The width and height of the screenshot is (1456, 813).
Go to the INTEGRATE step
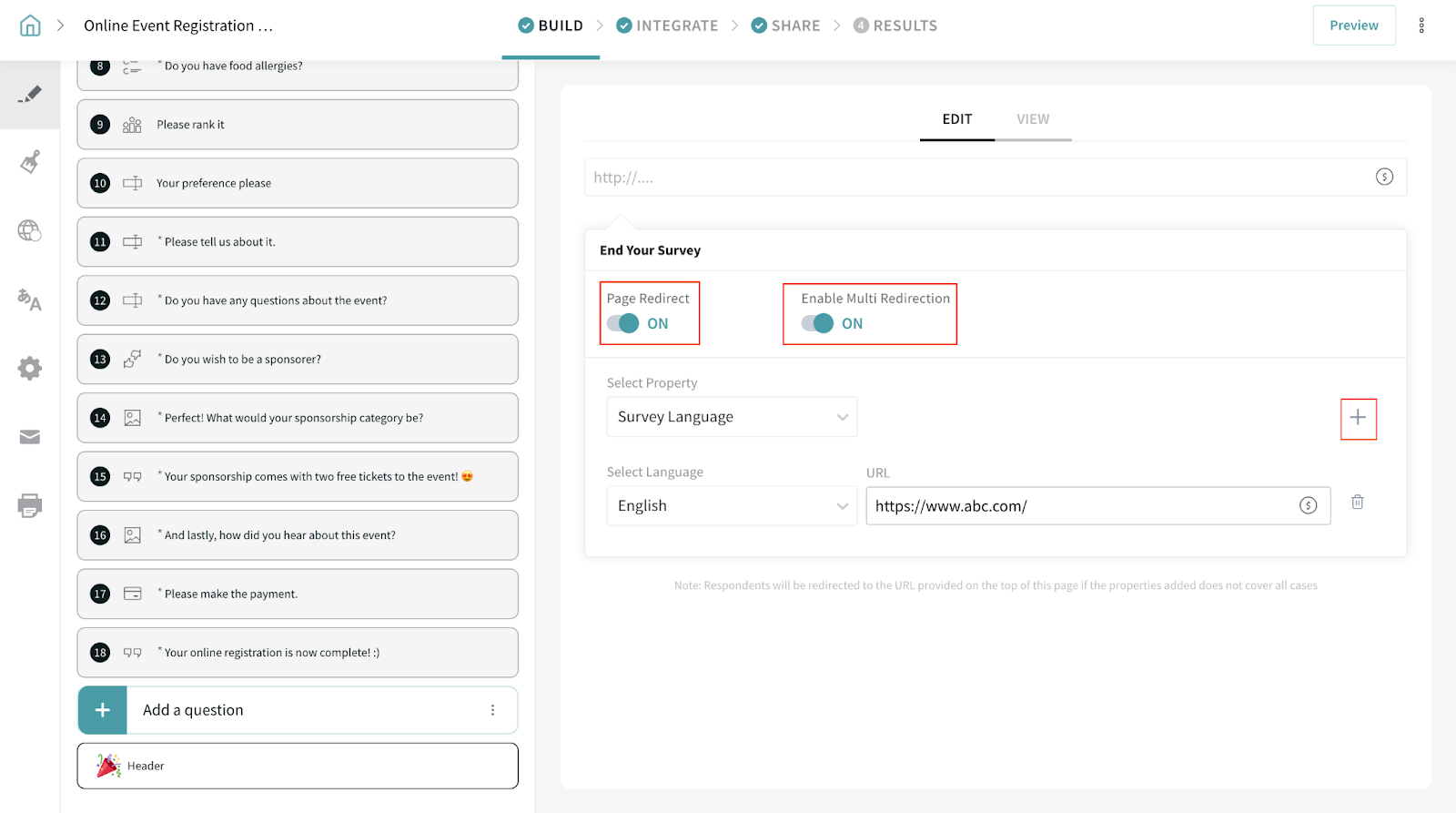667,25
